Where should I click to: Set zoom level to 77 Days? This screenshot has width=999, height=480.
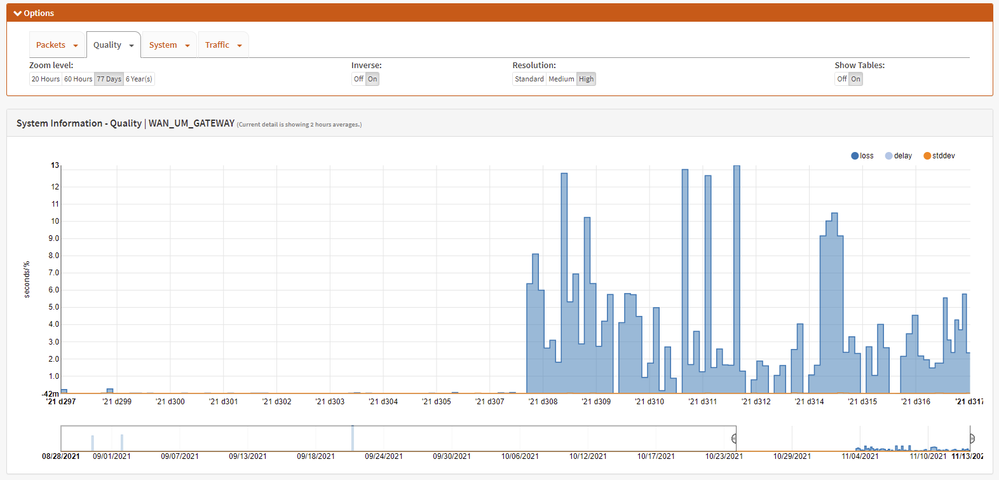(109, 79)
